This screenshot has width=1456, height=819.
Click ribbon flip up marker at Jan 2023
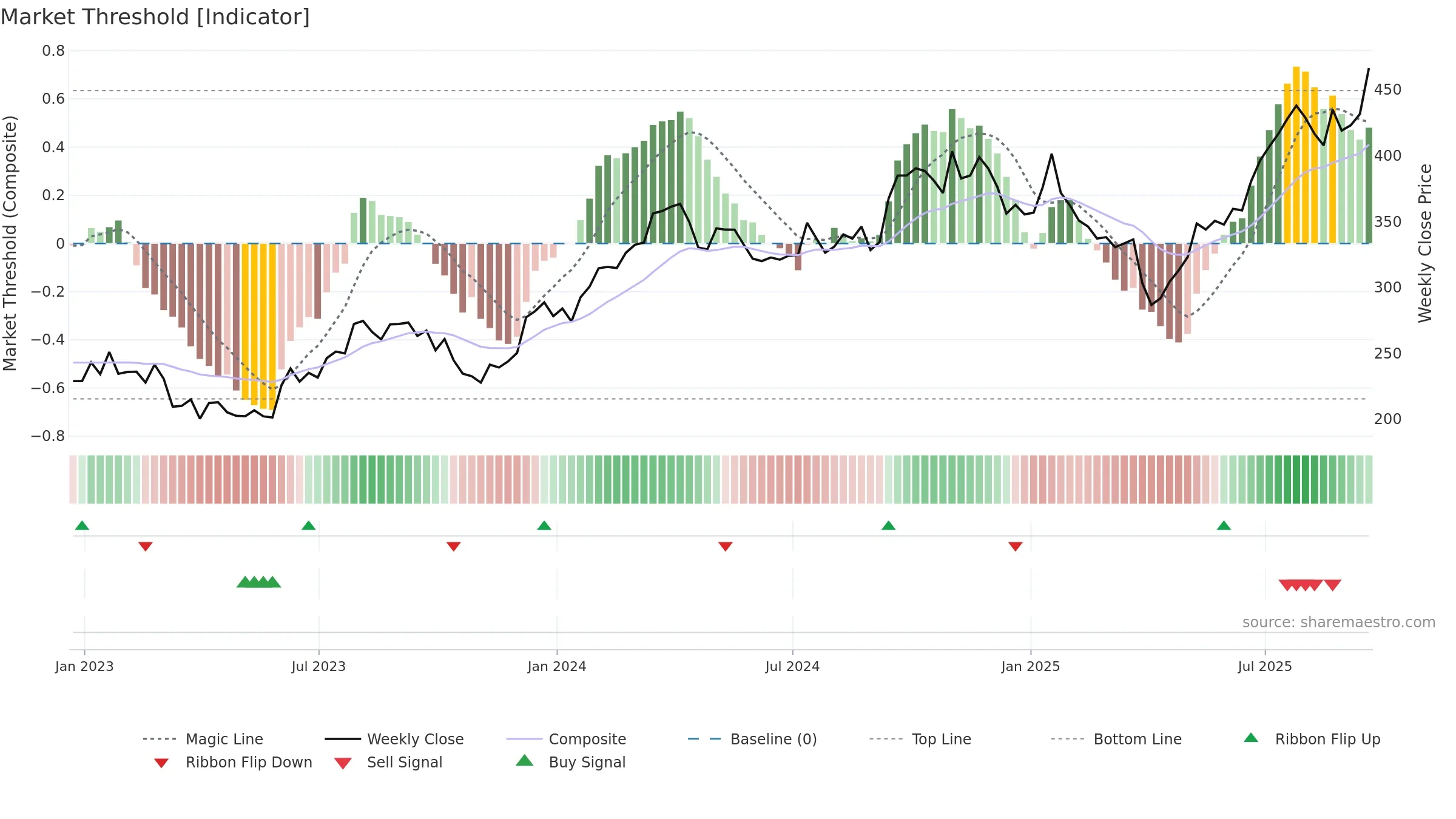pos(82,525)
